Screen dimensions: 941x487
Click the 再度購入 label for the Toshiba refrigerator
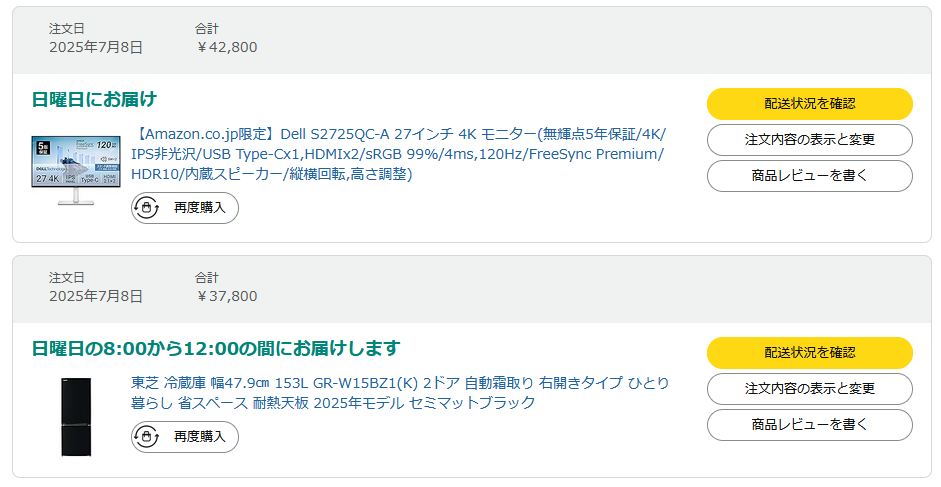point(199,437)
